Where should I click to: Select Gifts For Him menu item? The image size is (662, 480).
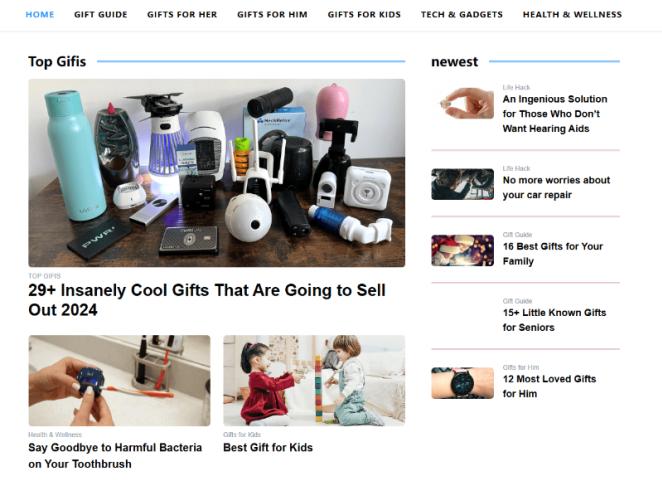[272, 14]
